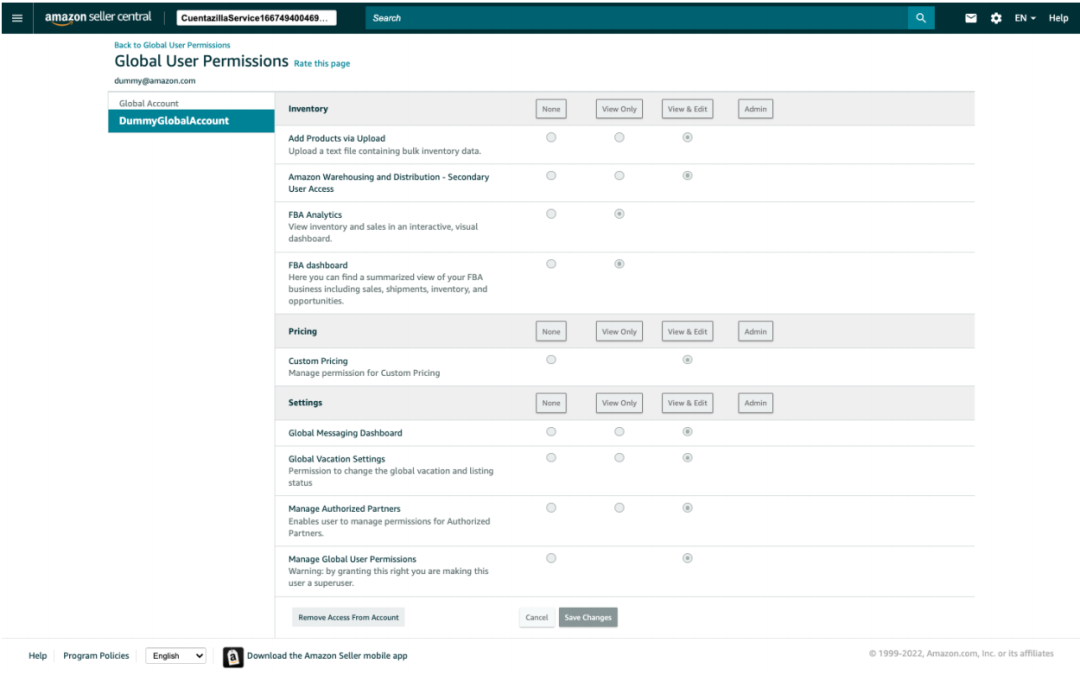This screenshot has width=1080, height=682.
Task: Select None for Global Vacation Settings
Action: 551,457
